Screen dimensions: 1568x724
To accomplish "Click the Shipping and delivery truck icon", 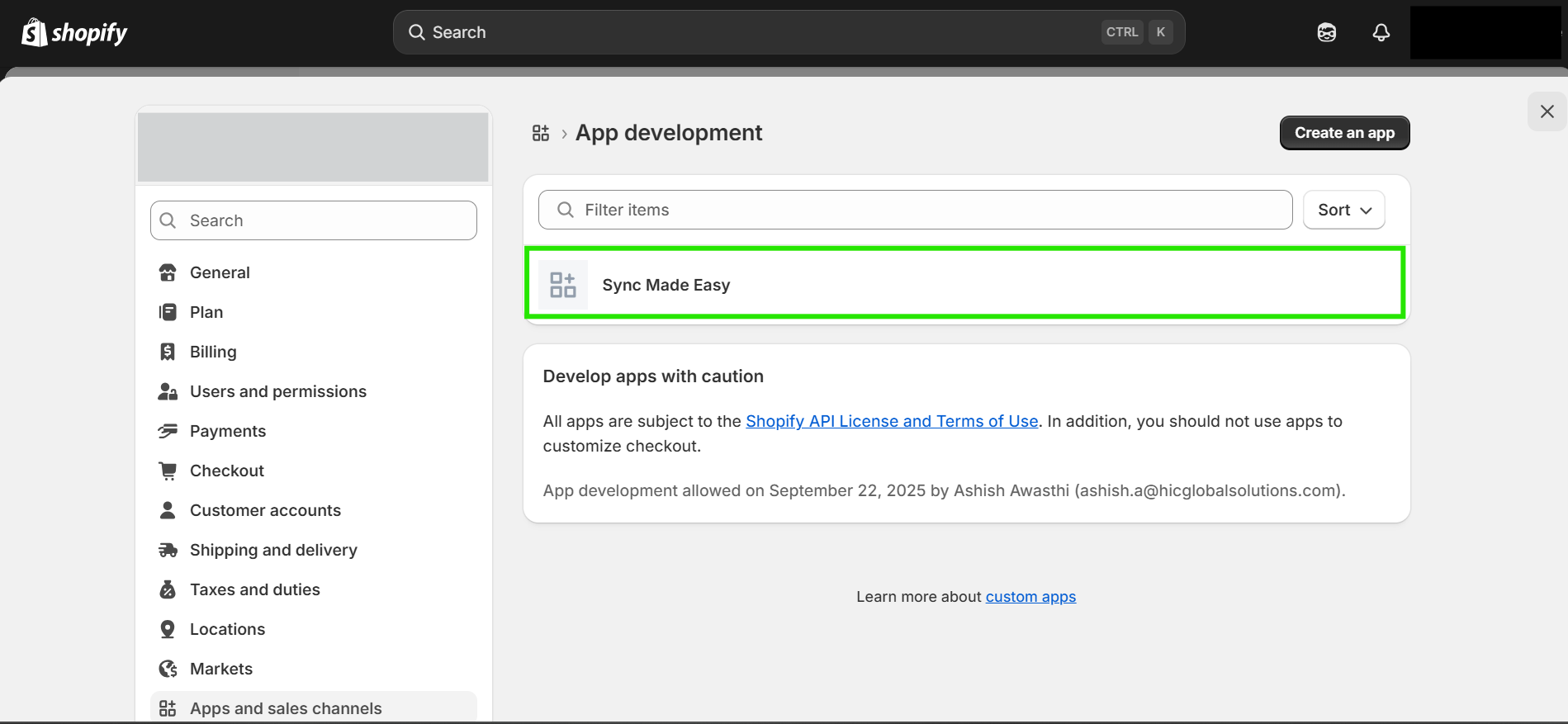I will point(168,550).
